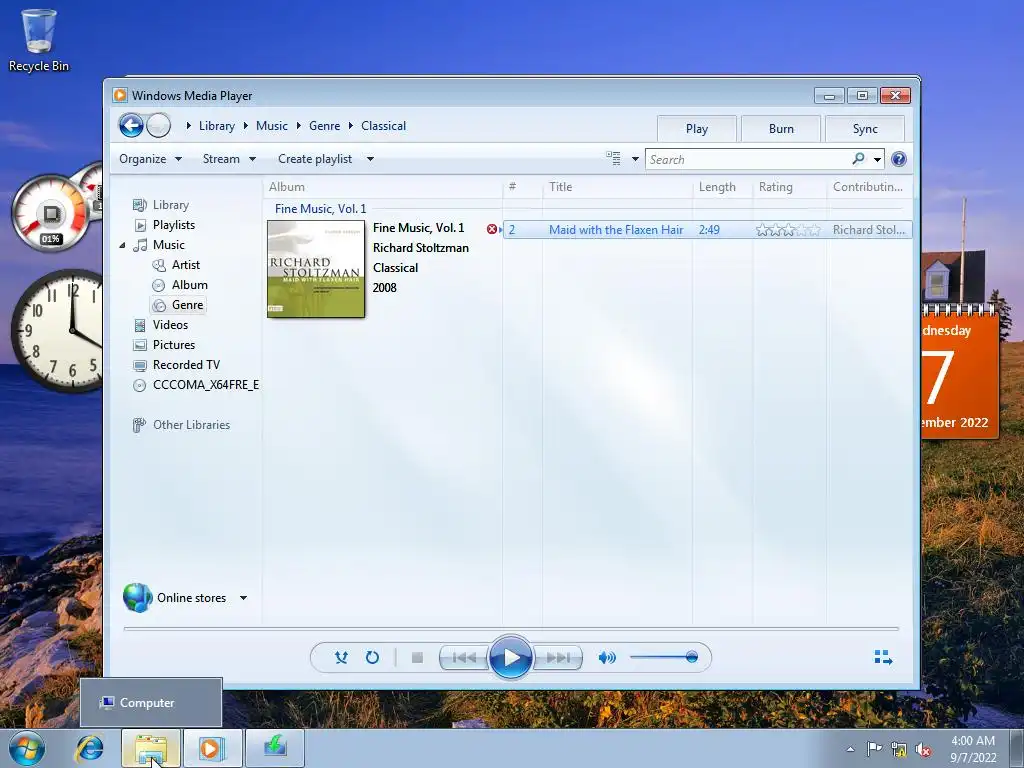
Task: Select Album under Music
Action: pos(189,285)
